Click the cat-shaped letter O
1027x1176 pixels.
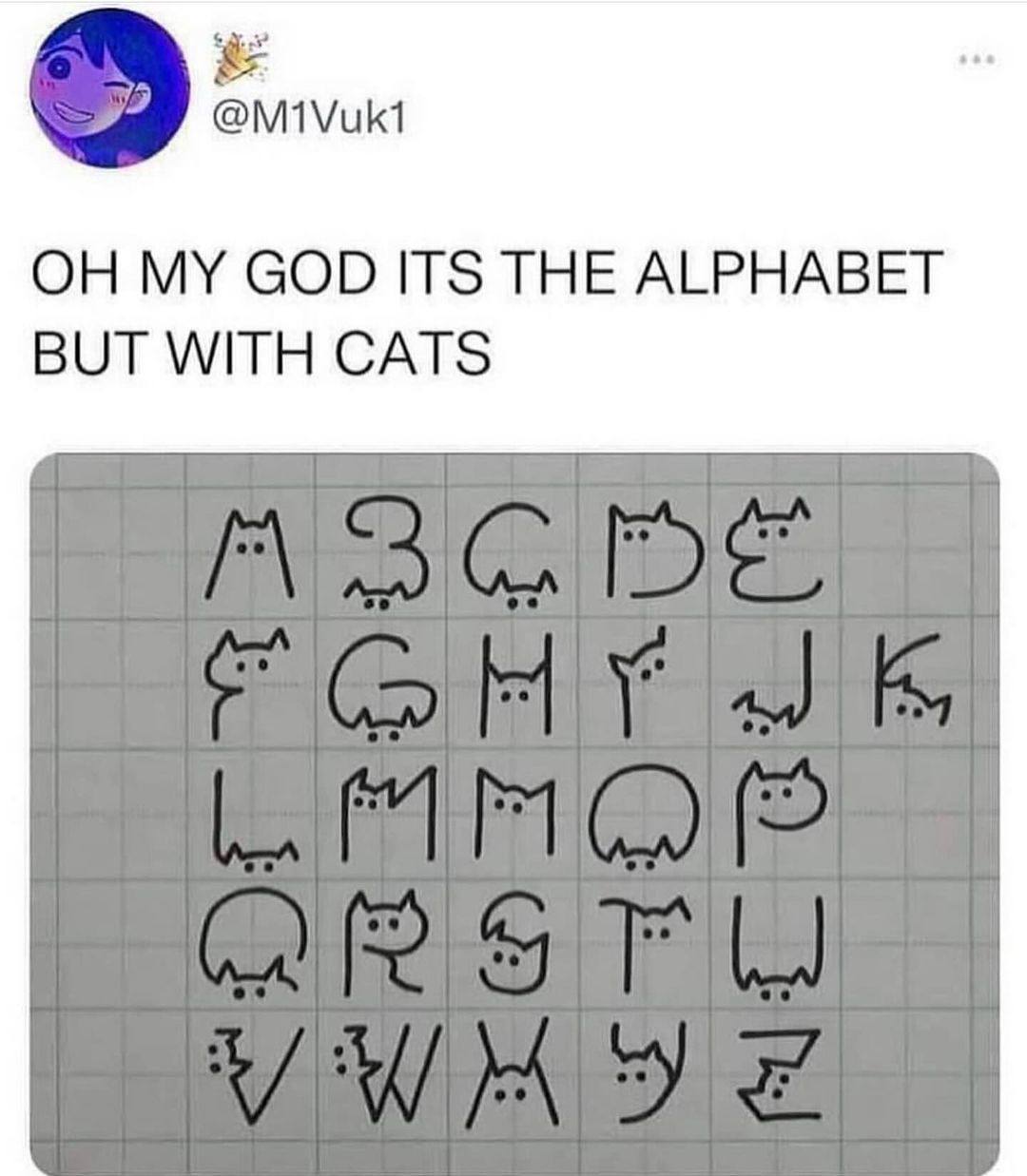639,813
